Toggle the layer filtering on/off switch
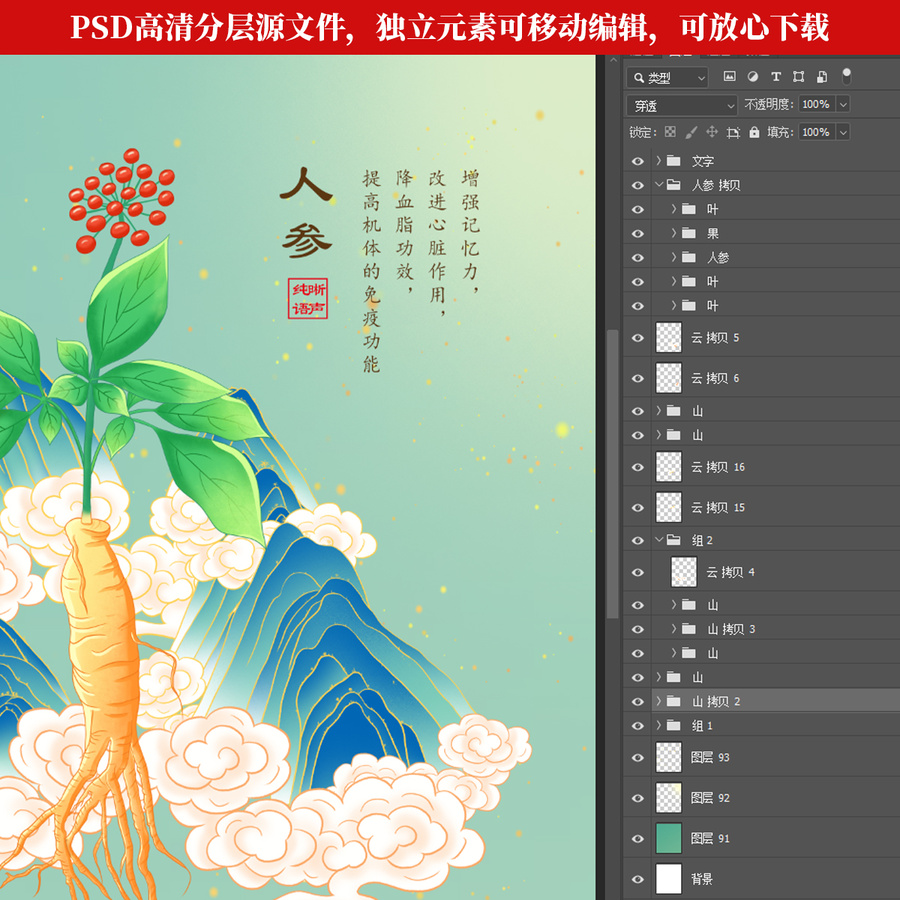The width and height of the screenshot is (900, 900). (x=846, y=76)
